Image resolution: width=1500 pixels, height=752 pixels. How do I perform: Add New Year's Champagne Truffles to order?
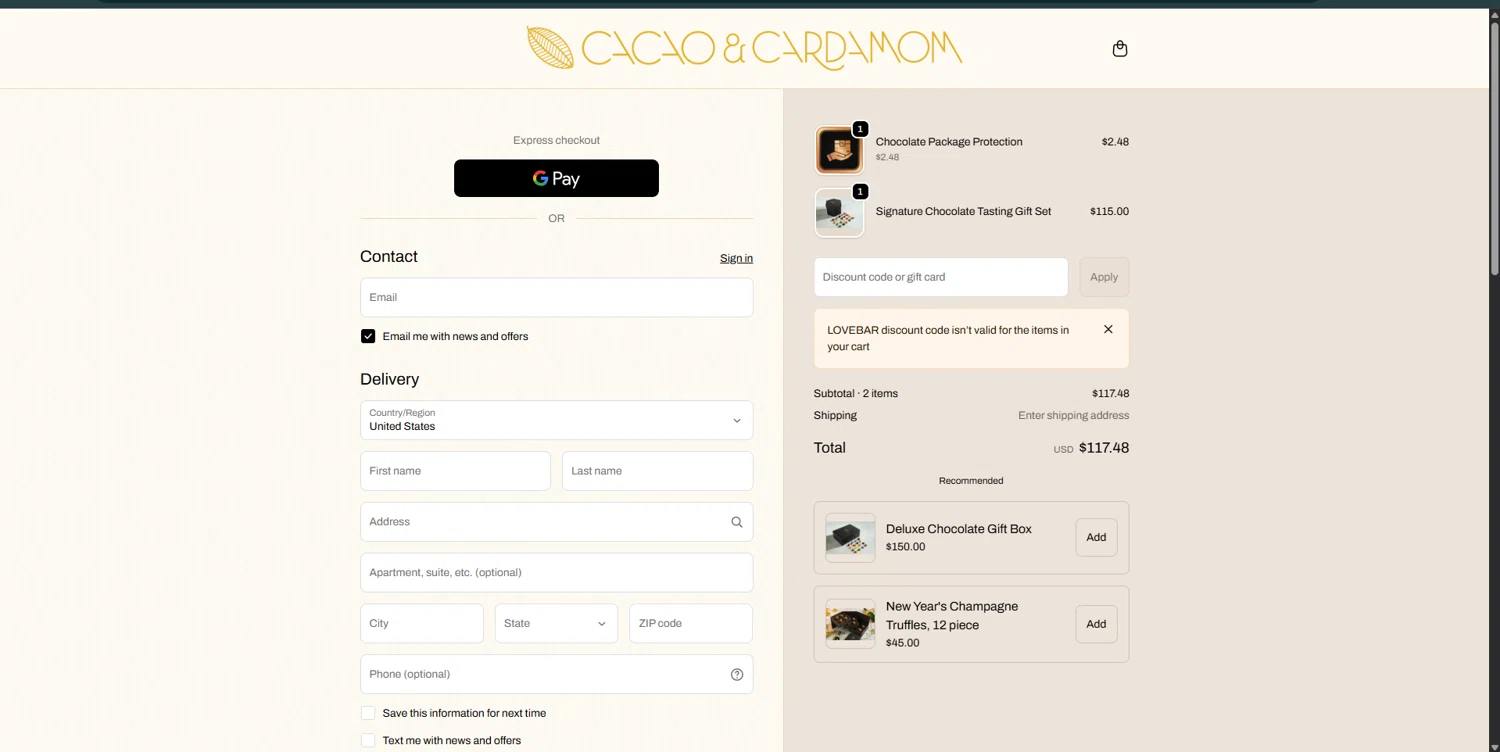point(1096,624)
